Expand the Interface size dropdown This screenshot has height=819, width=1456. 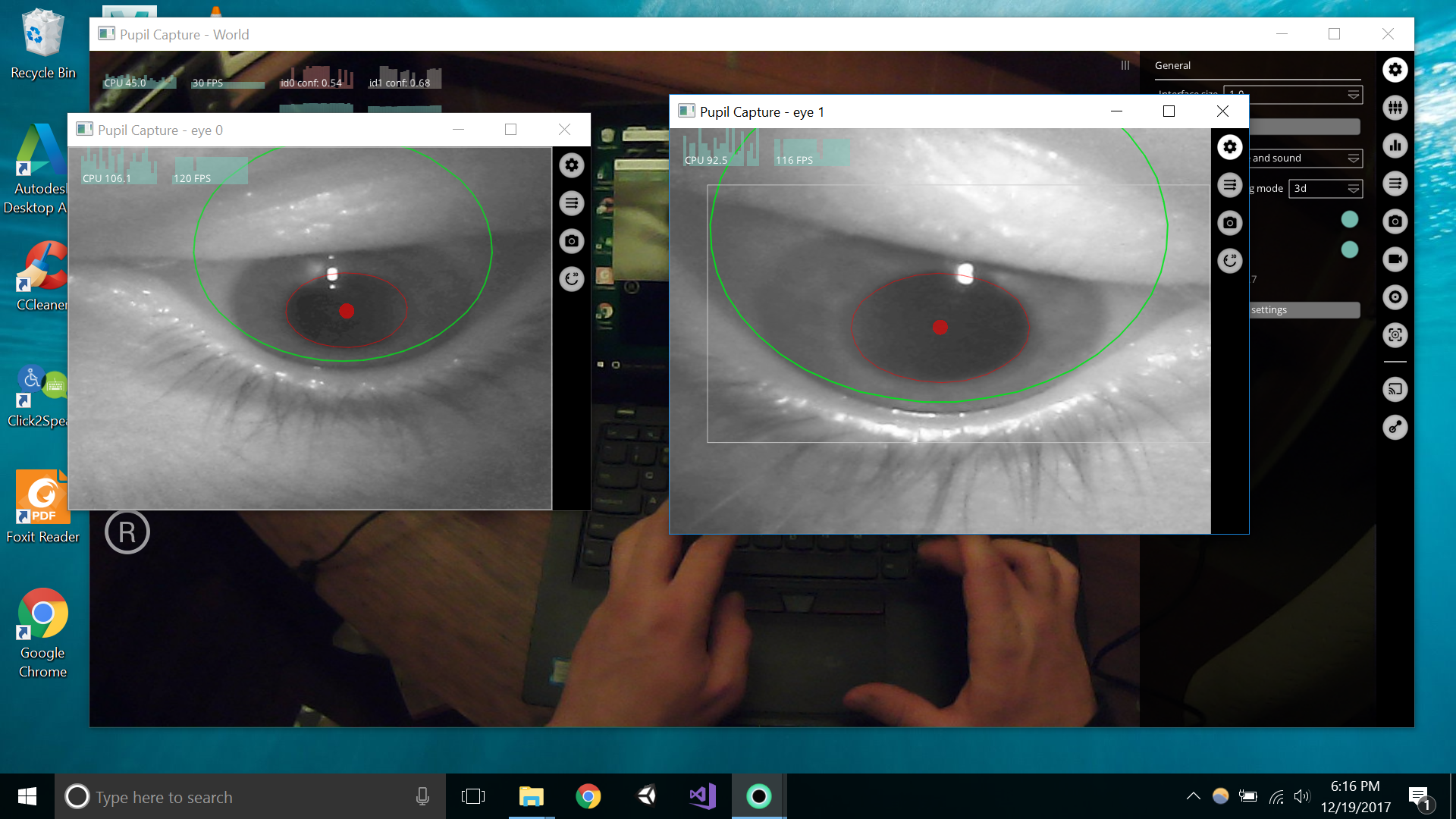[x=1294, y=95]
